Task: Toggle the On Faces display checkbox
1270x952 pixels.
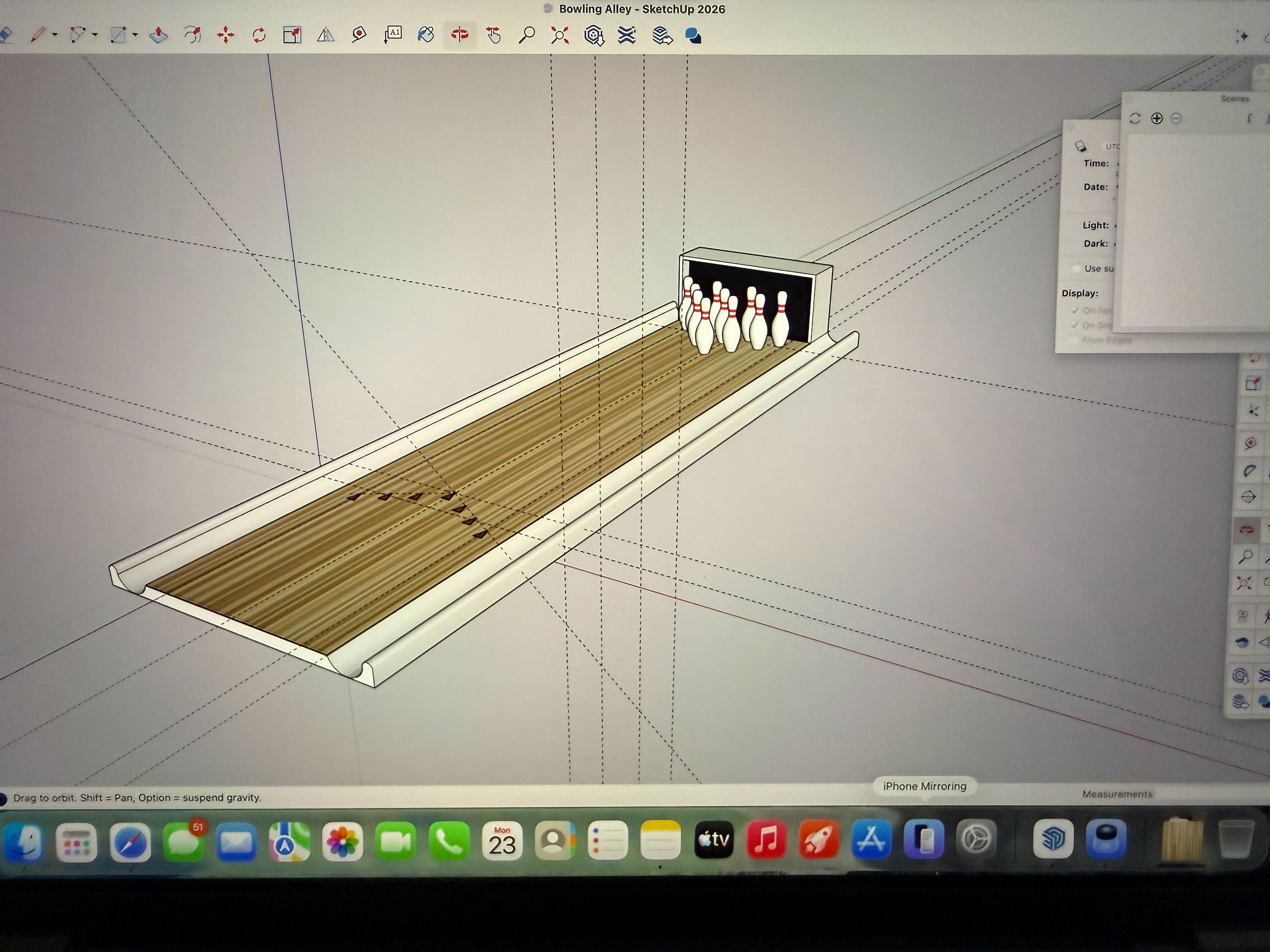Action: click(1076, 310)
